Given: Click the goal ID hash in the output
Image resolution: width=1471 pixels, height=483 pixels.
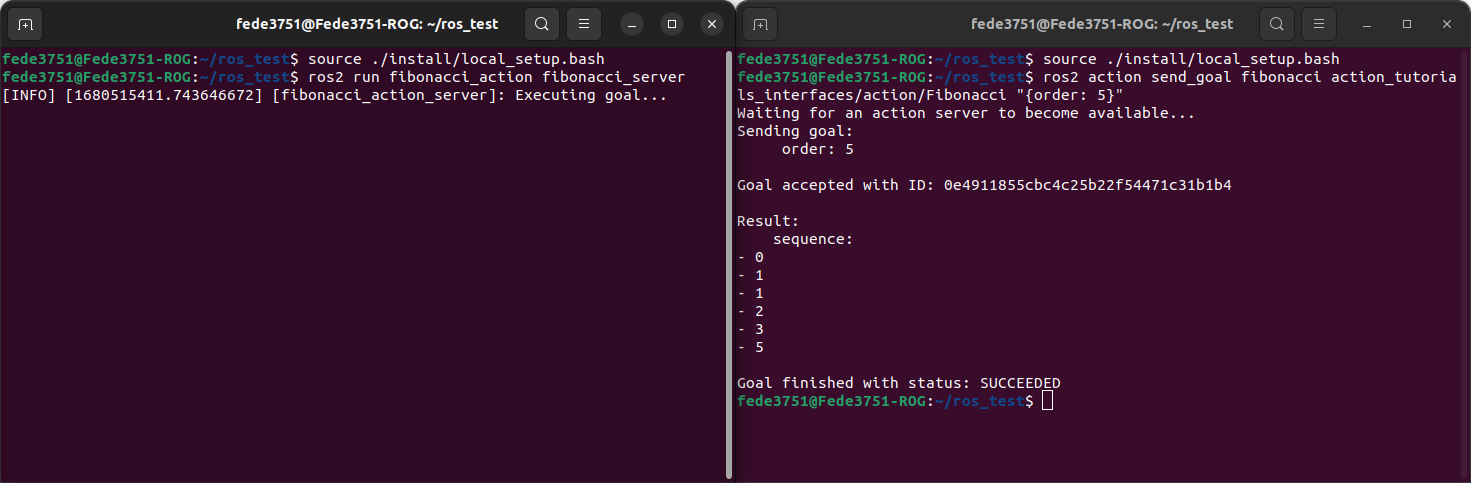Looking at the screenshot, I should 1087,185.
